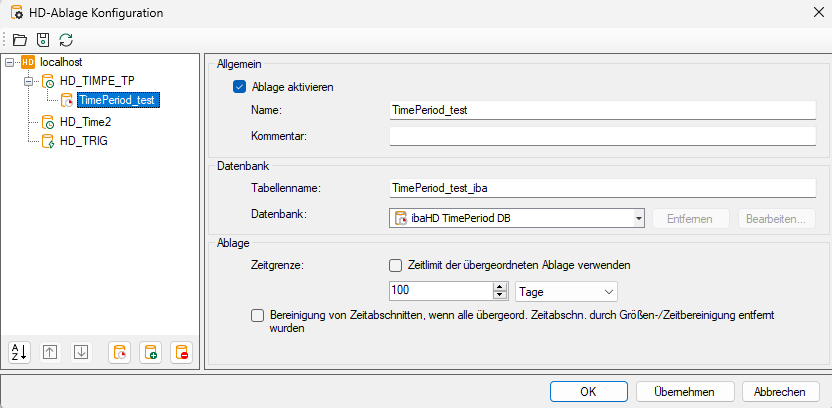Add a time period store

click(x=119, y=352)
